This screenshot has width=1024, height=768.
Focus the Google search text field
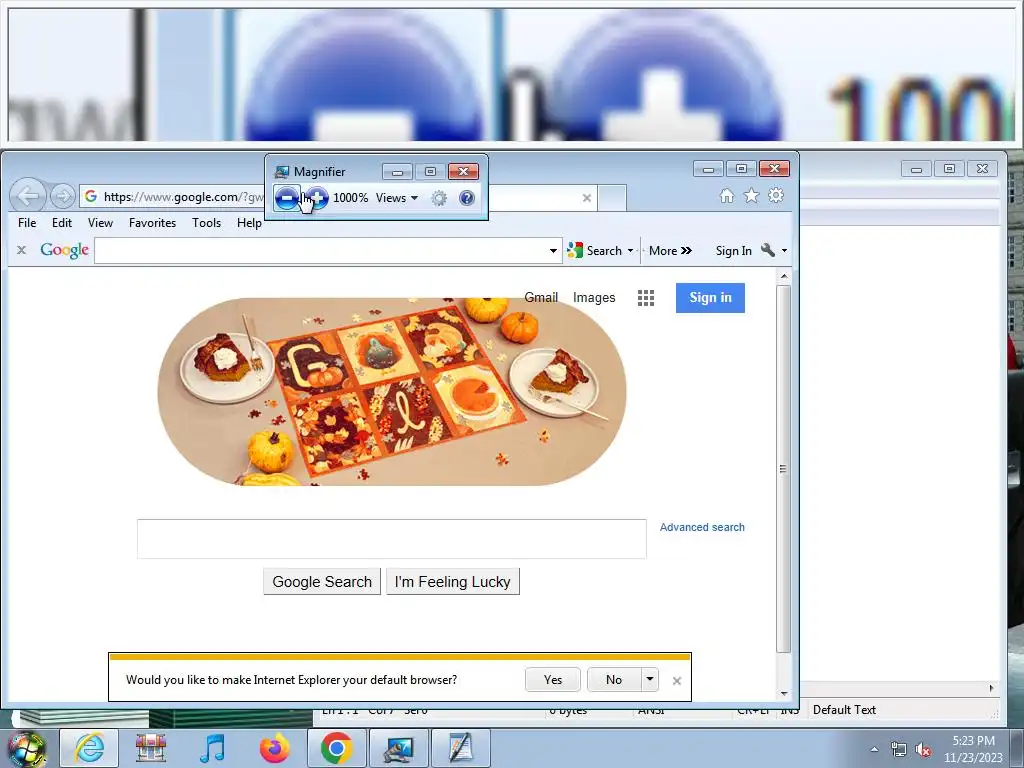pyautogui.click(x=392, y=539)
